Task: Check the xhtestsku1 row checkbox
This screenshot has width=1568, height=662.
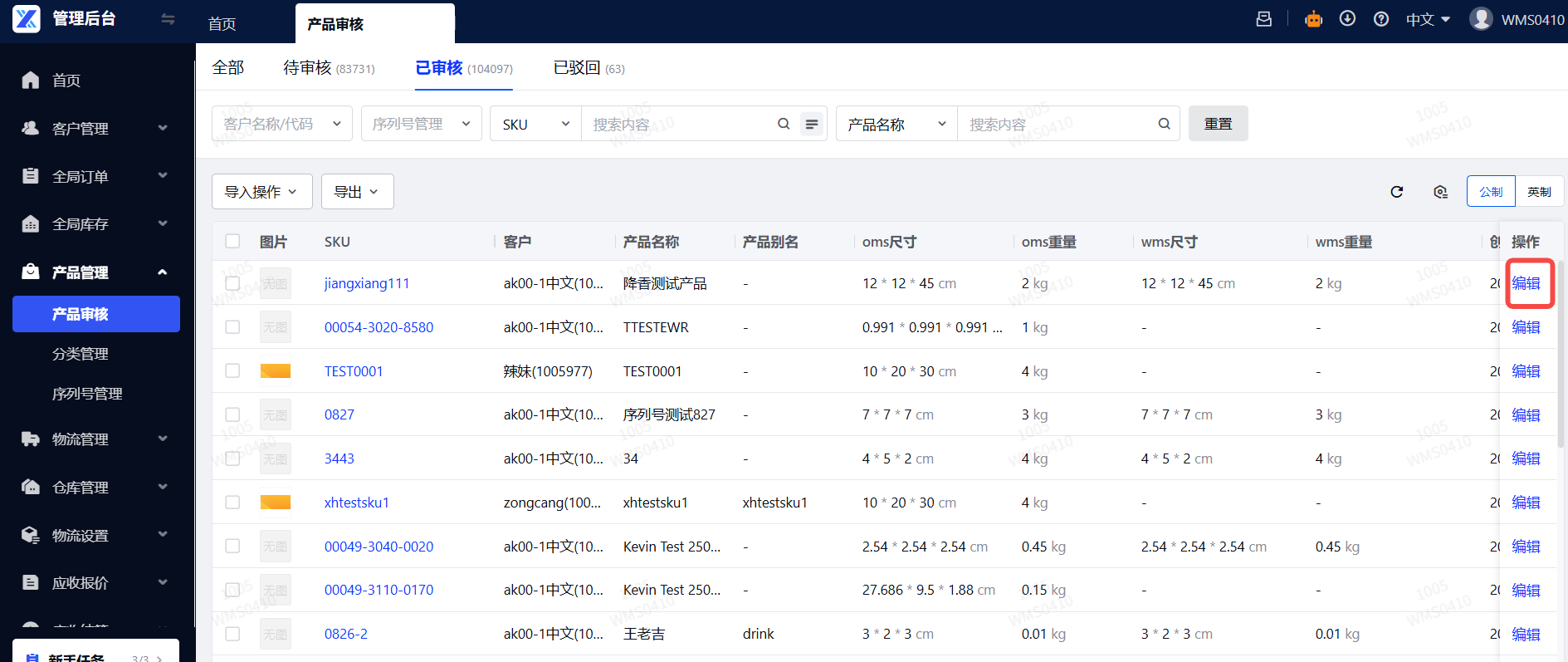Action: click(x=232, y=503)
